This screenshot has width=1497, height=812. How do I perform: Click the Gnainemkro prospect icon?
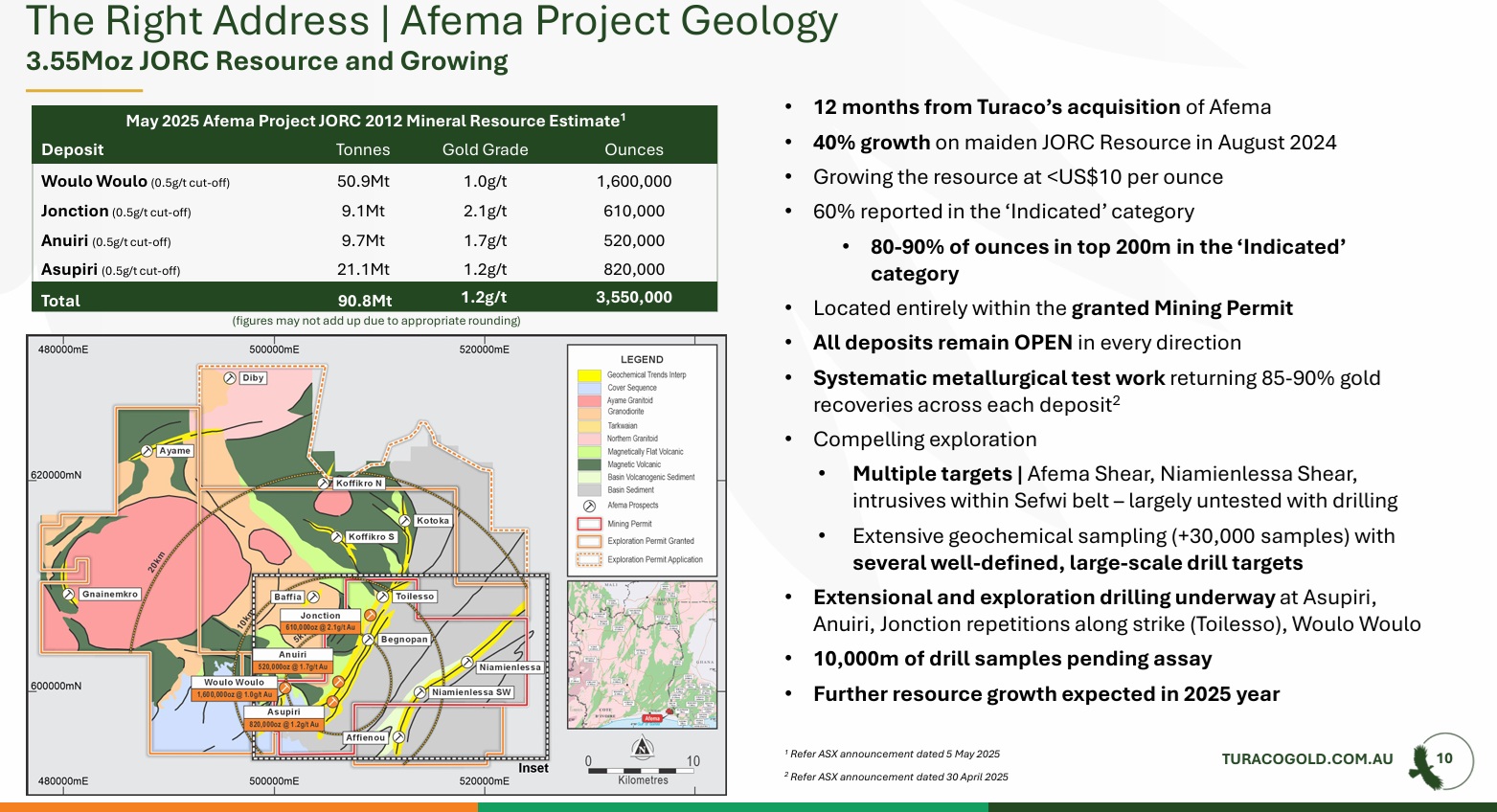coord(69,595)
